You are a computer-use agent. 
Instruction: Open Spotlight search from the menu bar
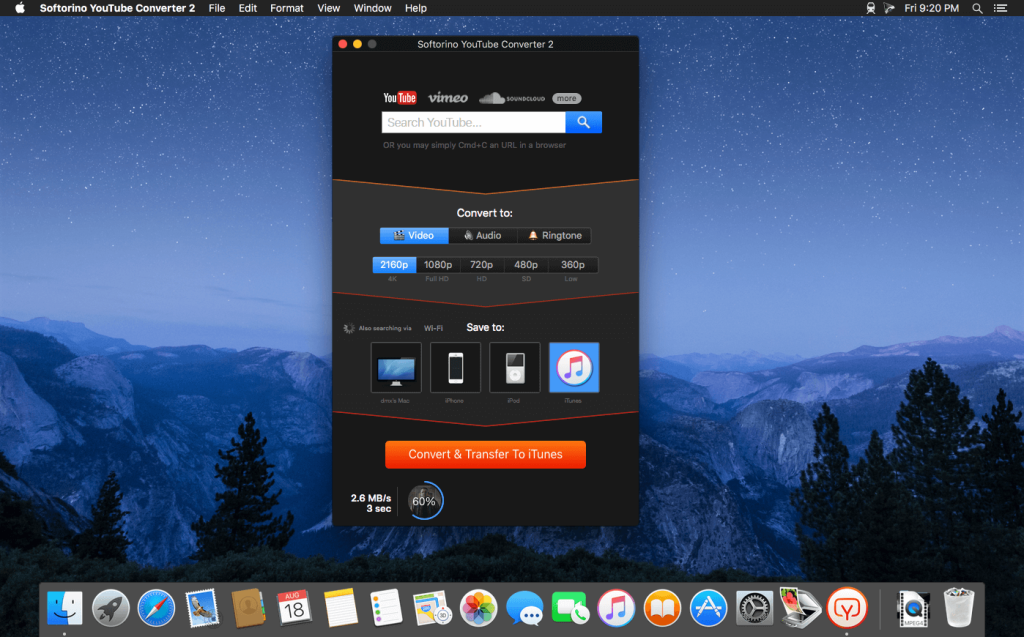tap(976, 8)
